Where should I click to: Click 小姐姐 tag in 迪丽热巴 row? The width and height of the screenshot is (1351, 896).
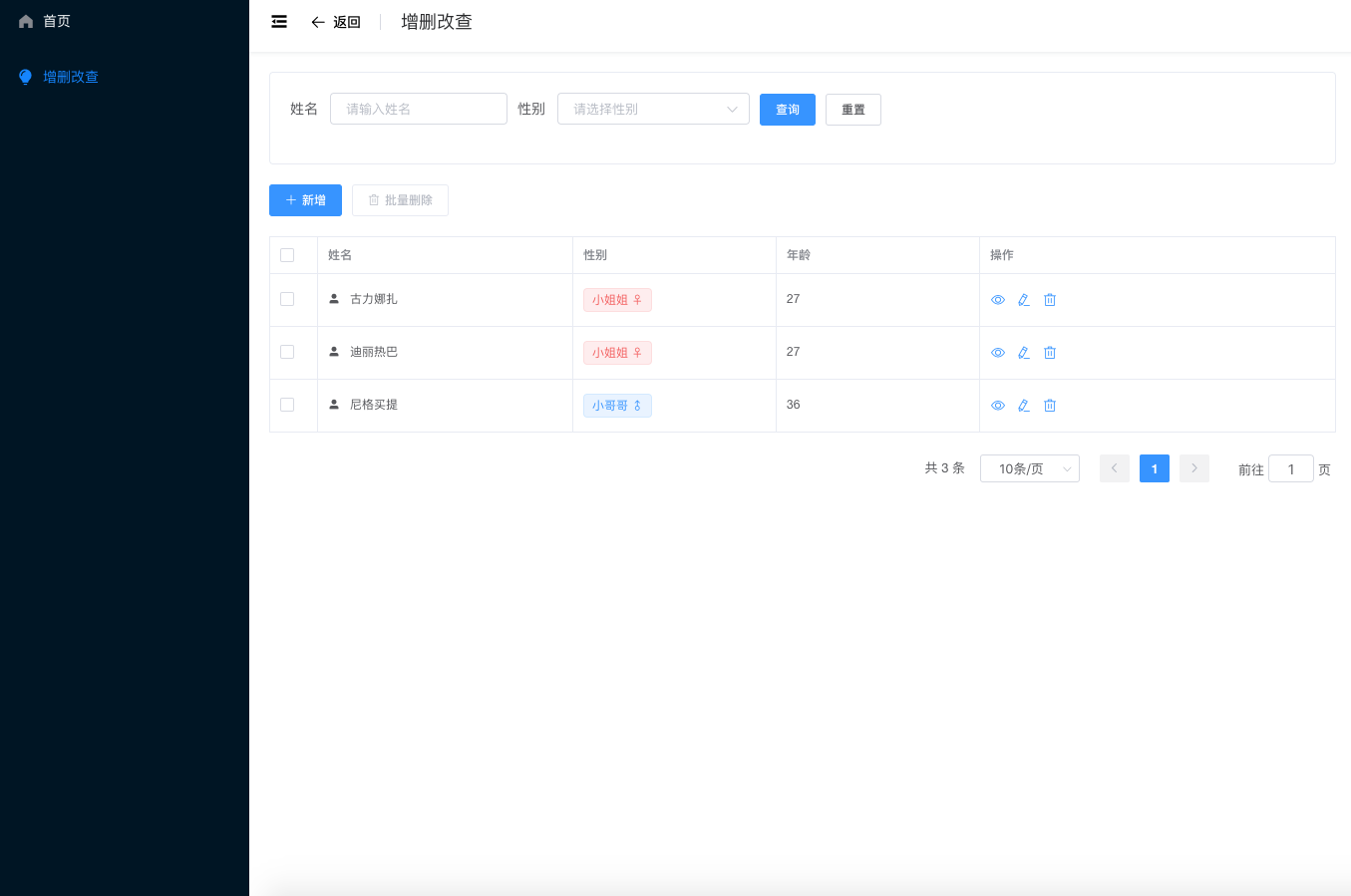[617, 353]
